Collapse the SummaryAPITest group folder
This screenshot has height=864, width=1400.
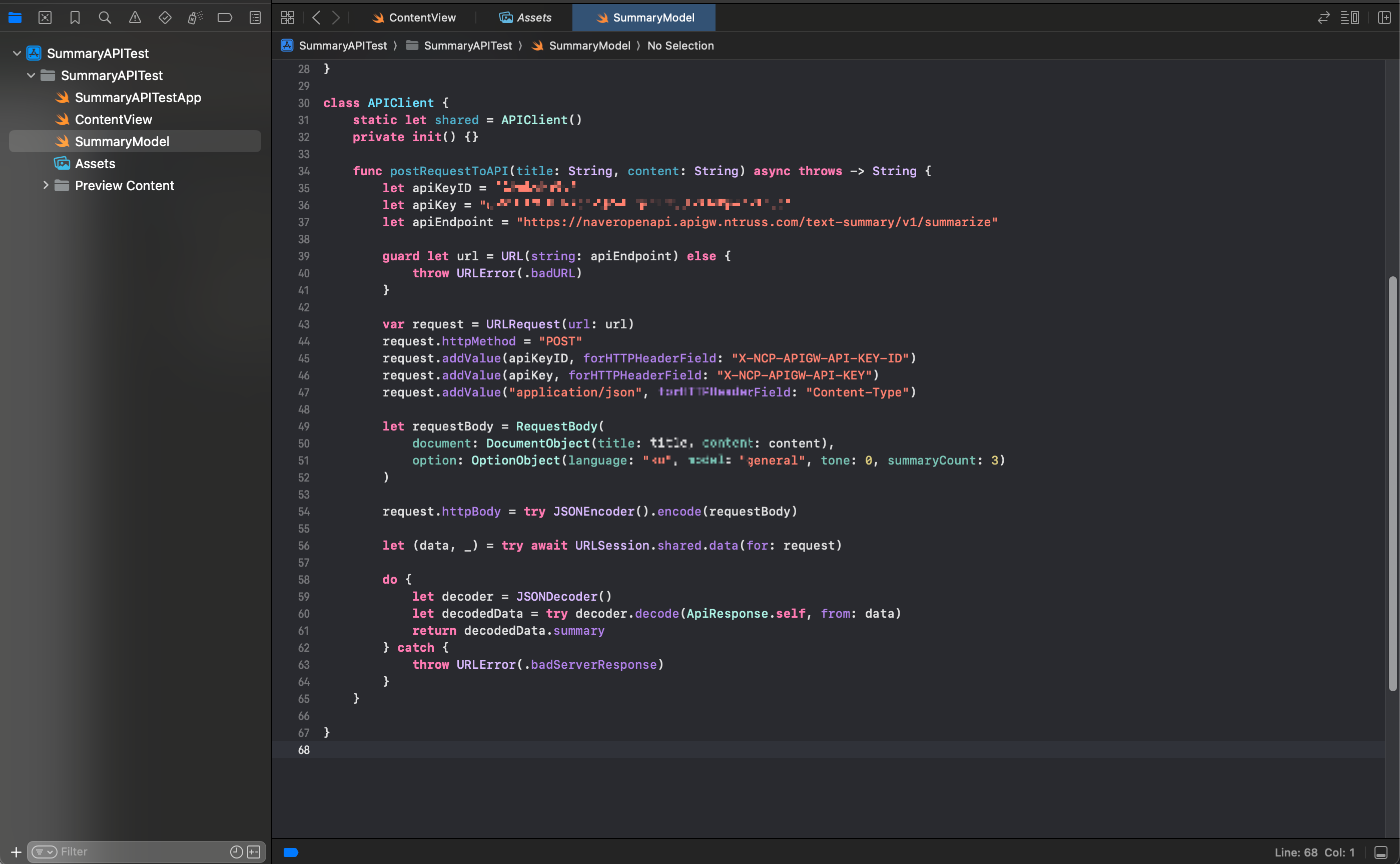tap(32, 76)
